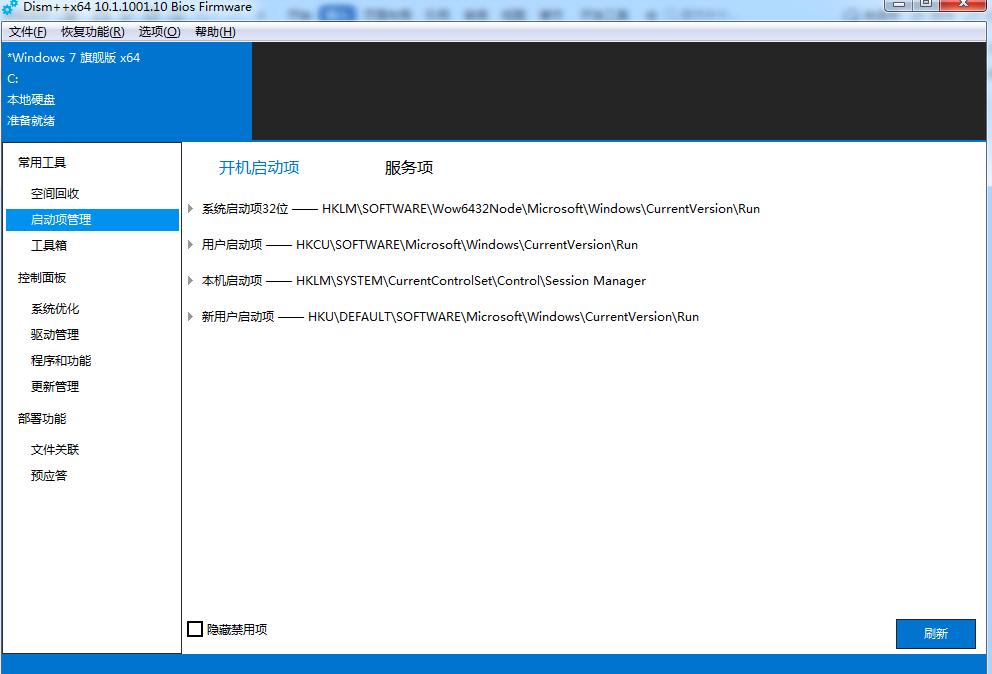Click the 刷新 button
Viewport: 992px width, 674px height.
936,633
